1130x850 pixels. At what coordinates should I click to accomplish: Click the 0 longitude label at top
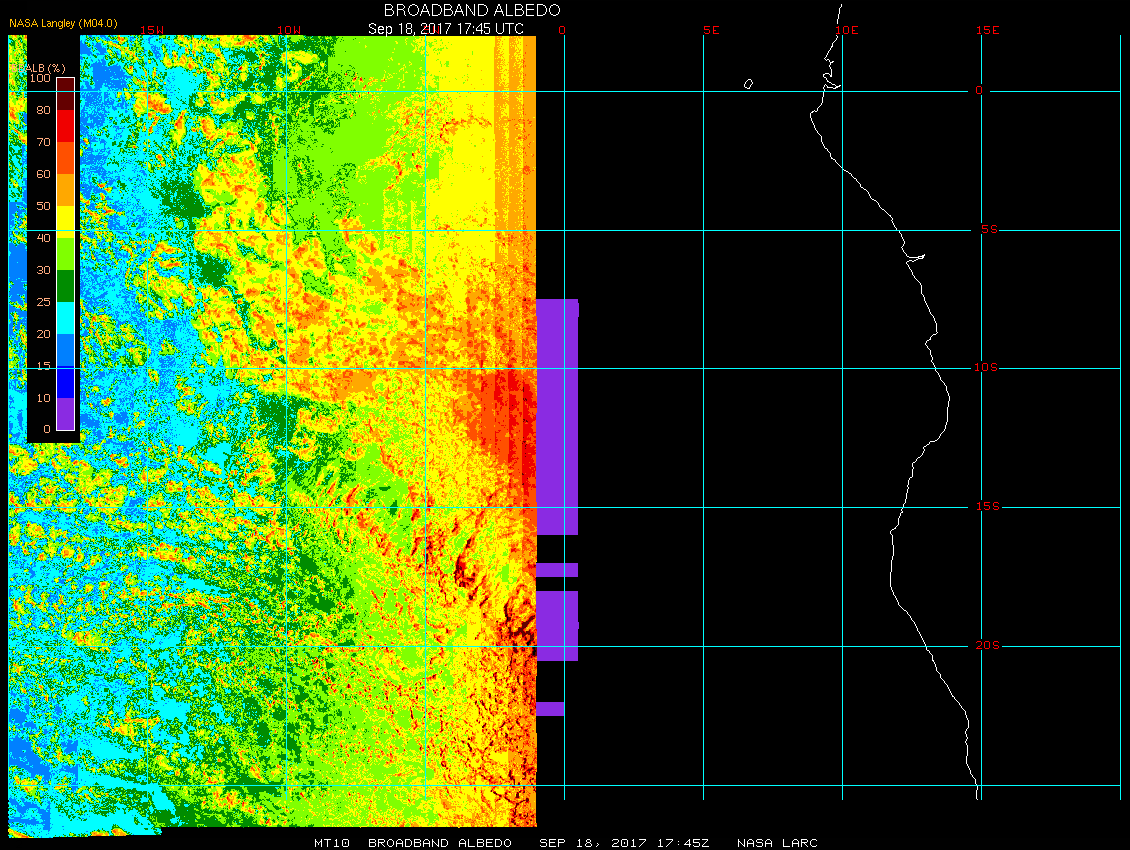click(562, 30)
